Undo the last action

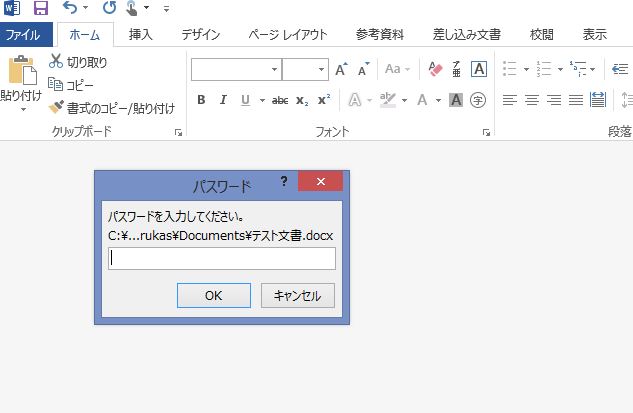(70, 7)
